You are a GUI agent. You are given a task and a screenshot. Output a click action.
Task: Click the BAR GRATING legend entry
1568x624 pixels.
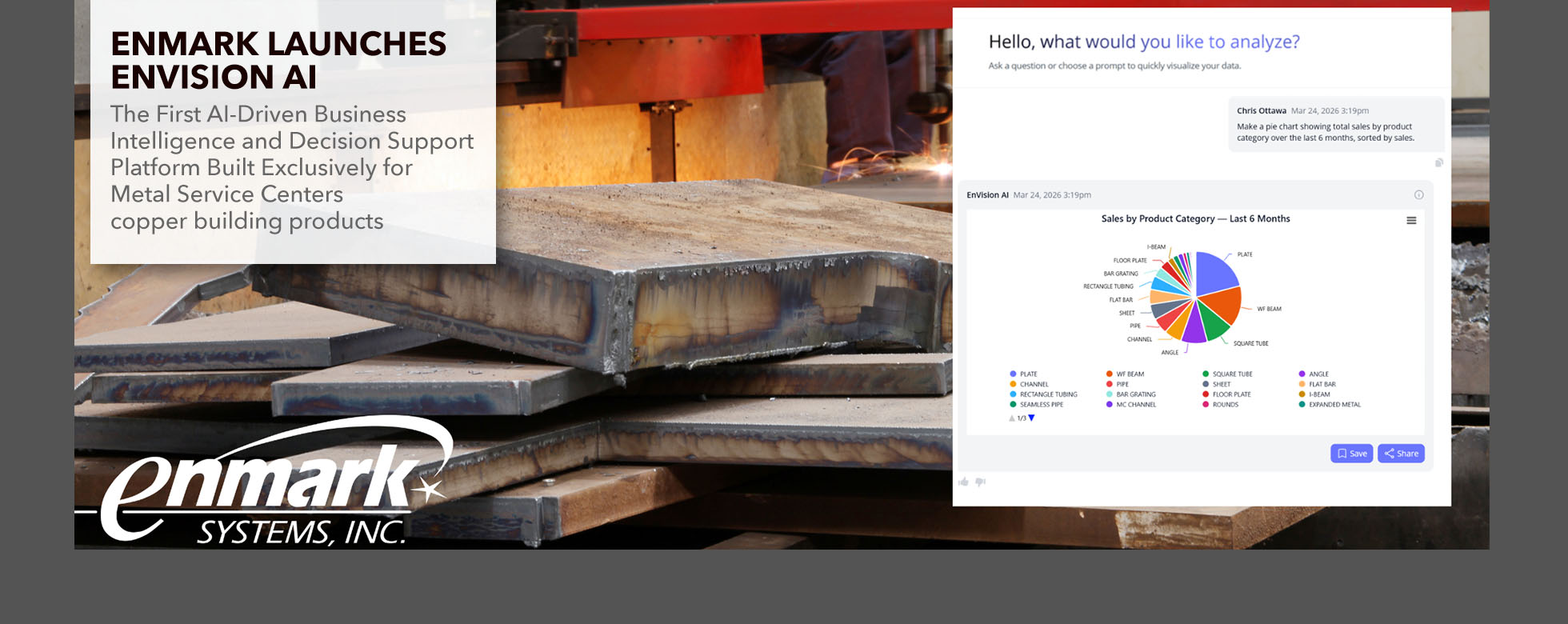1131,394
